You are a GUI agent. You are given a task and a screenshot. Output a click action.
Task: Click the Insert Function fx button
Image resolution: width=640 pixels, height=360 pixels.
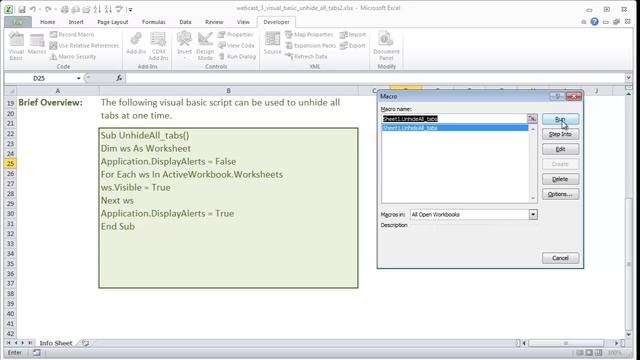[119, 78]
